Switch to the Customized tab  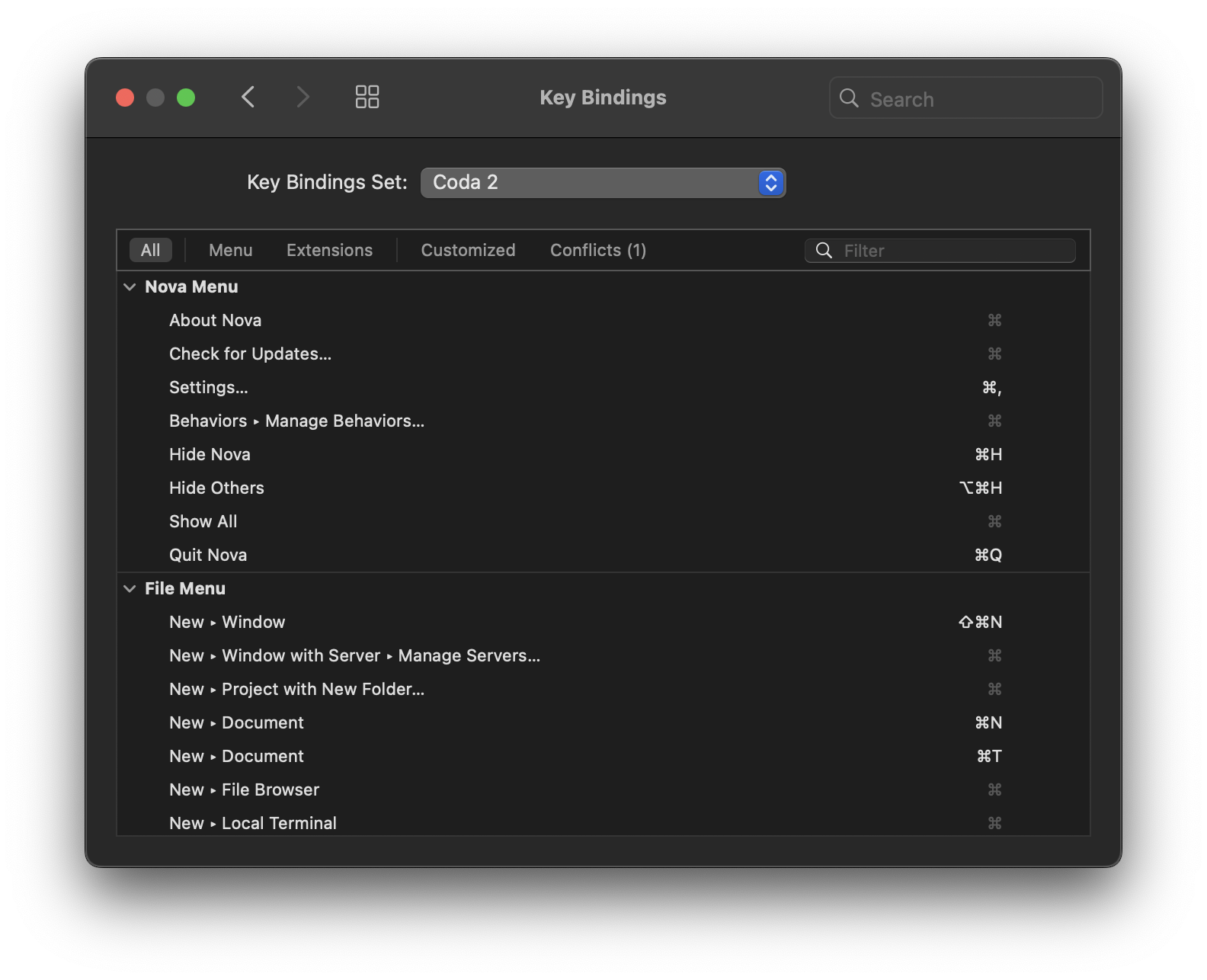tap(468, 250)
